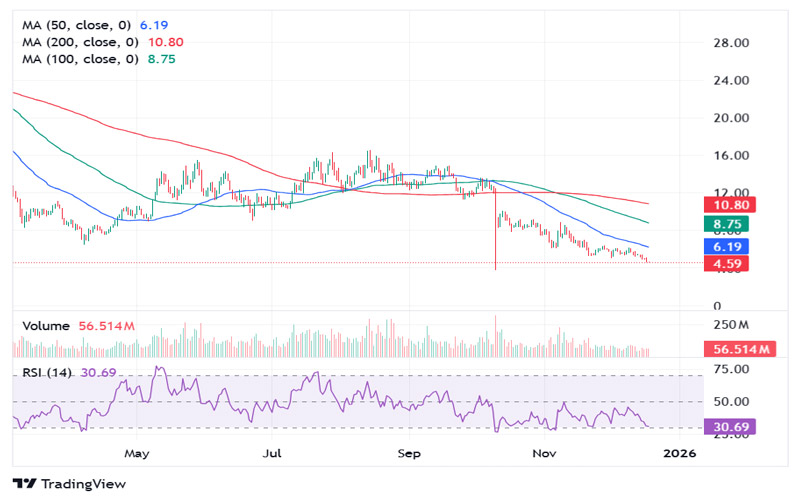Image resolution: width=800 pixels, height=500 pixels.
Task: Click the 2026 label on time axis
Action: [x=679, y=453]
